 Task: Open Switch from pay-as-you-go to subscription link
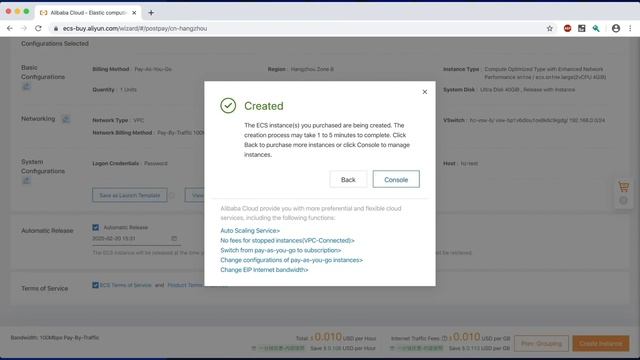(x=281, y=250)
